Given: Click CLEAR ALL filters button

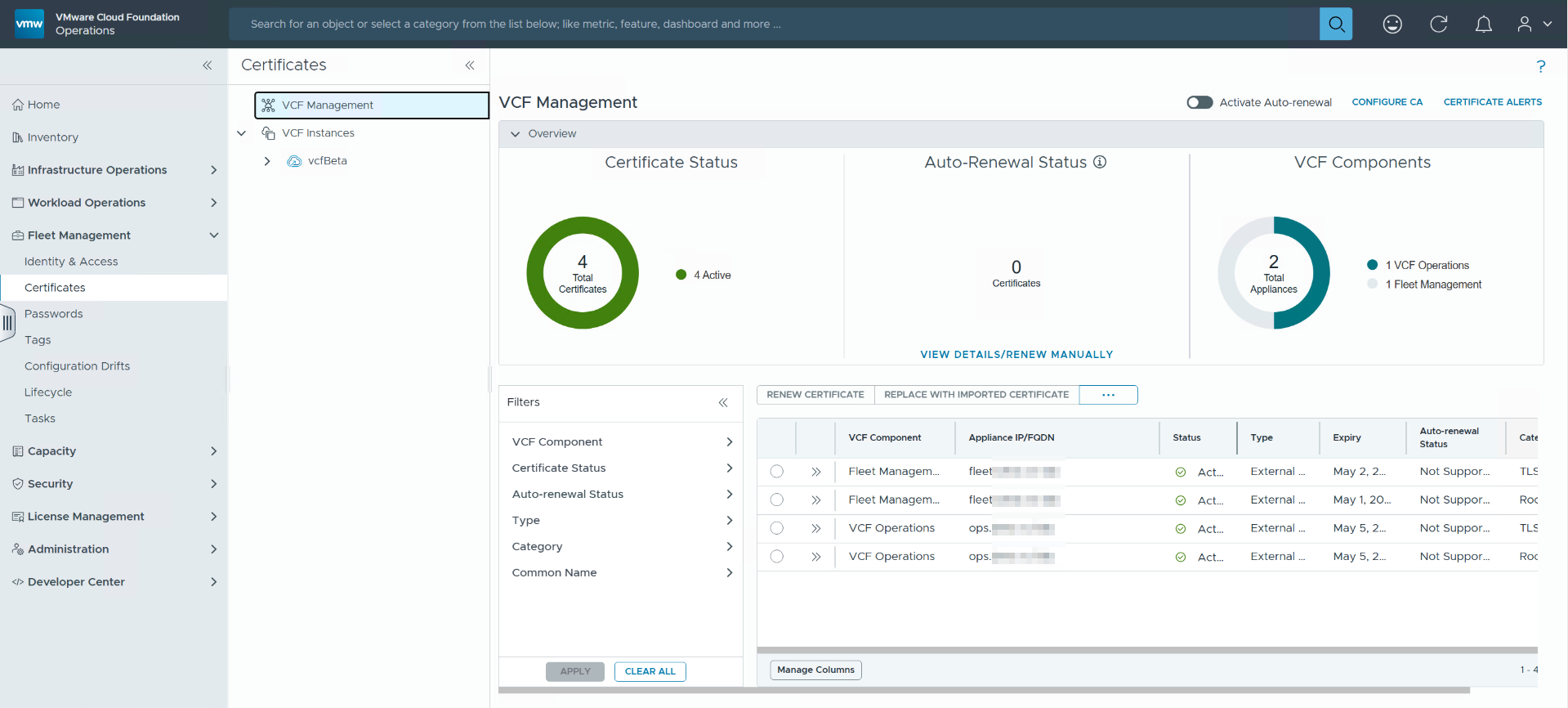Looking at the screenshot, I should click(650, 671).
